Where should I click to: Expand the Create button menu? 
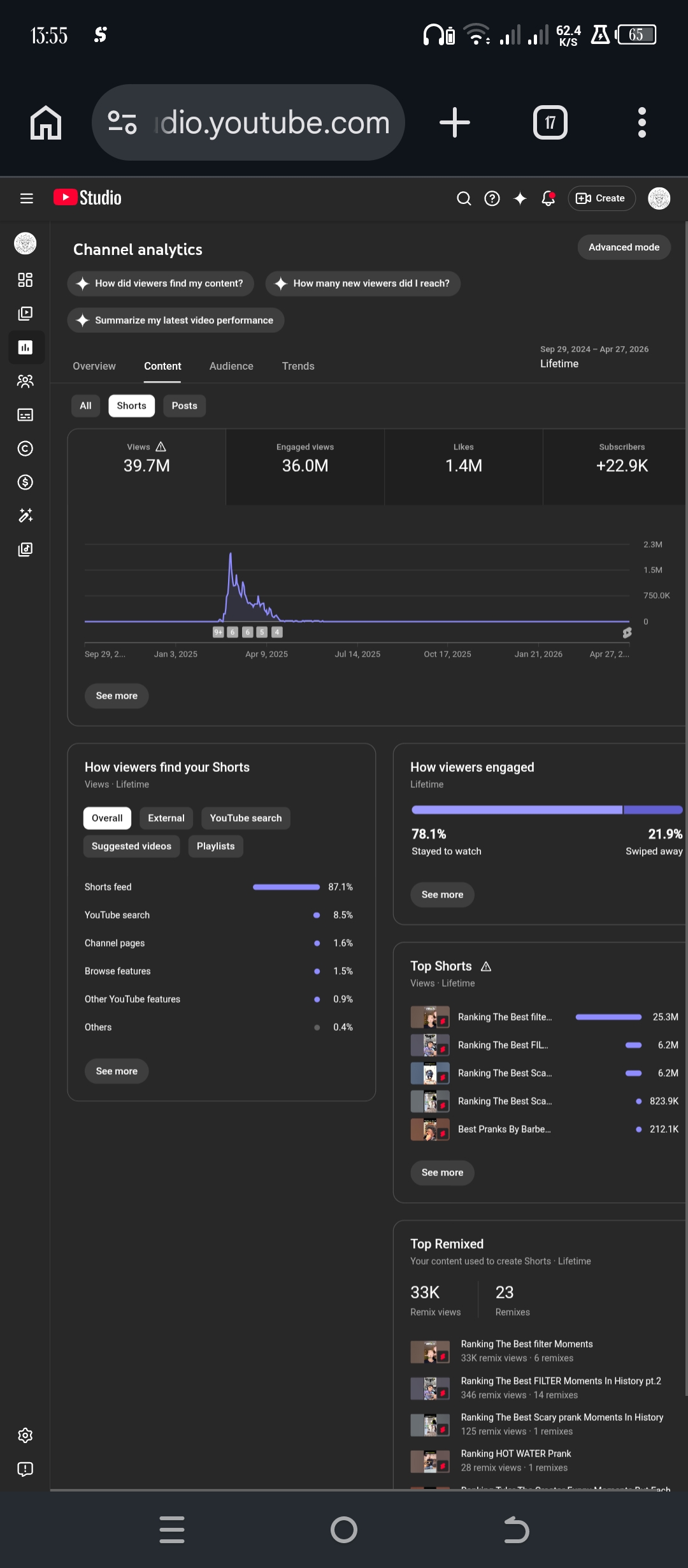pyautogui.click(x=601, y=198)
